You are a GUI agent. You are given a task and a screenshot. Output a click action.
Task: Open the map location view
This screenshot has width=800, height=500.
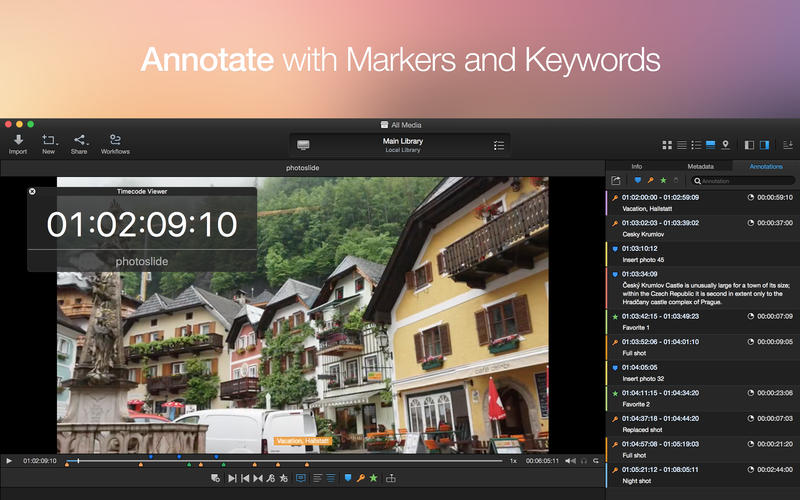point(725,145)
